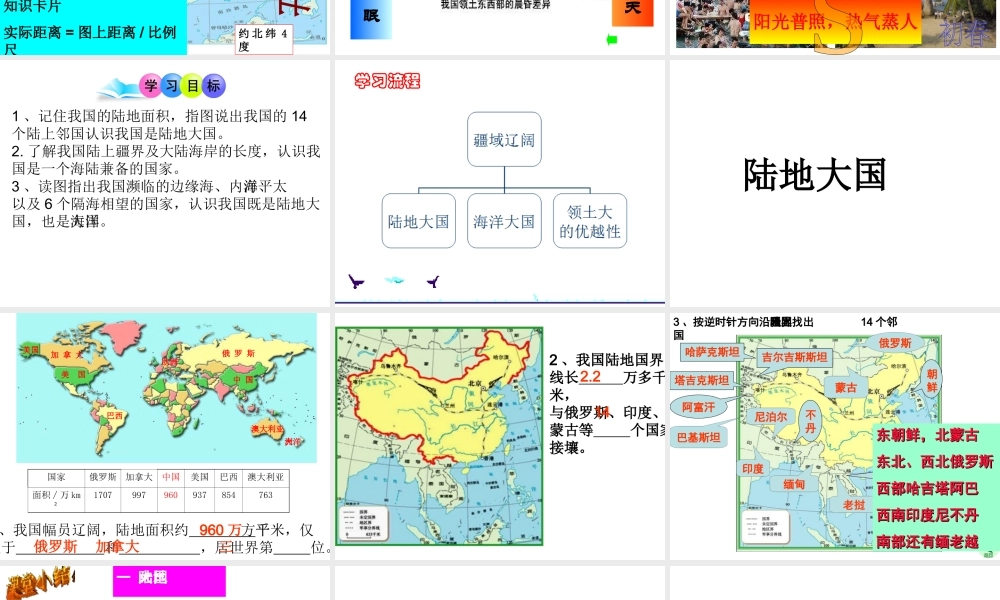Open the 学习目标 slide thumbnail
This screenshot has width=1000, height=600.
(x=165, y=183)
